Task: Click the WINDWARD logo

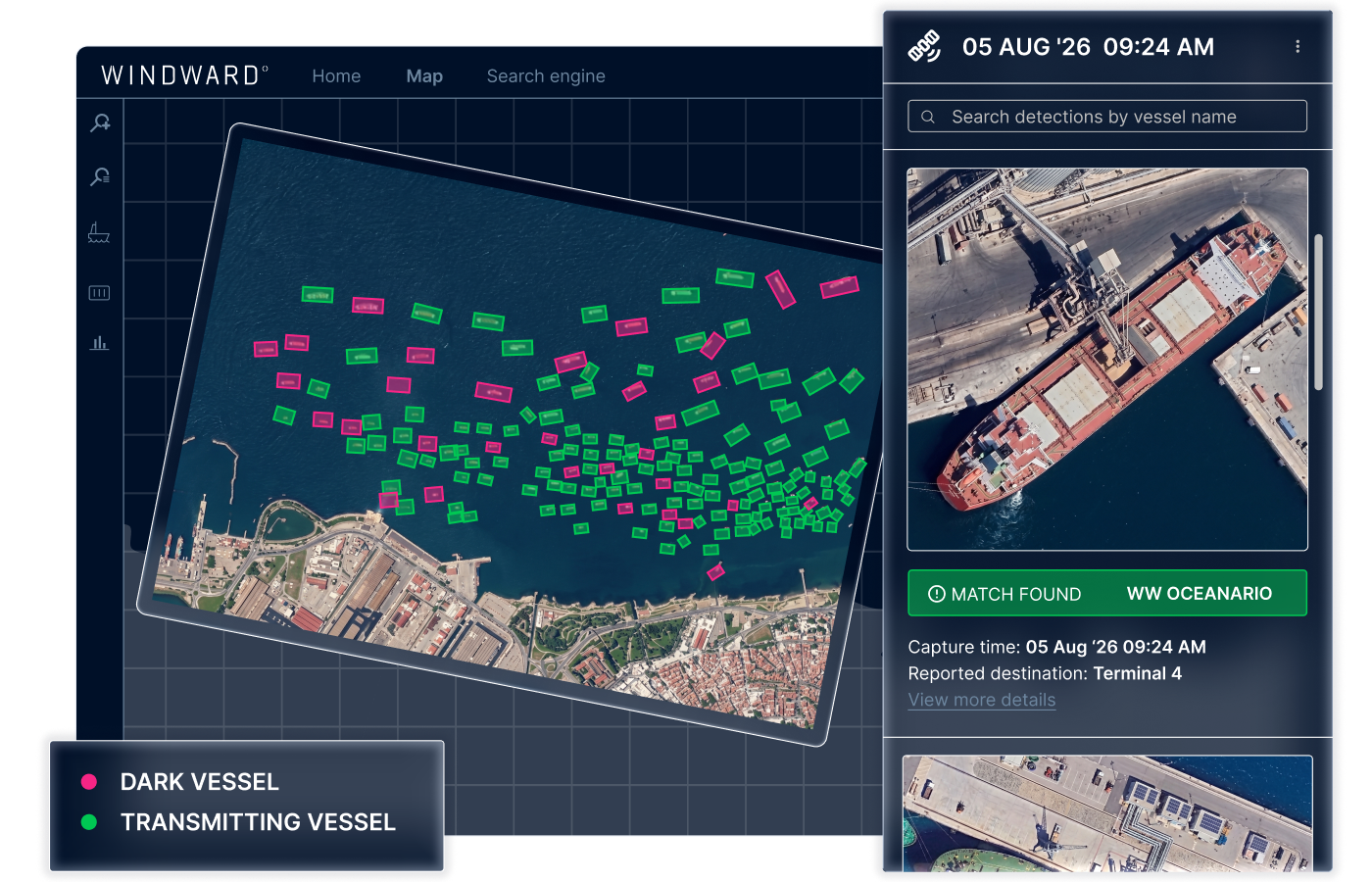Action: (x=185, y=75)
